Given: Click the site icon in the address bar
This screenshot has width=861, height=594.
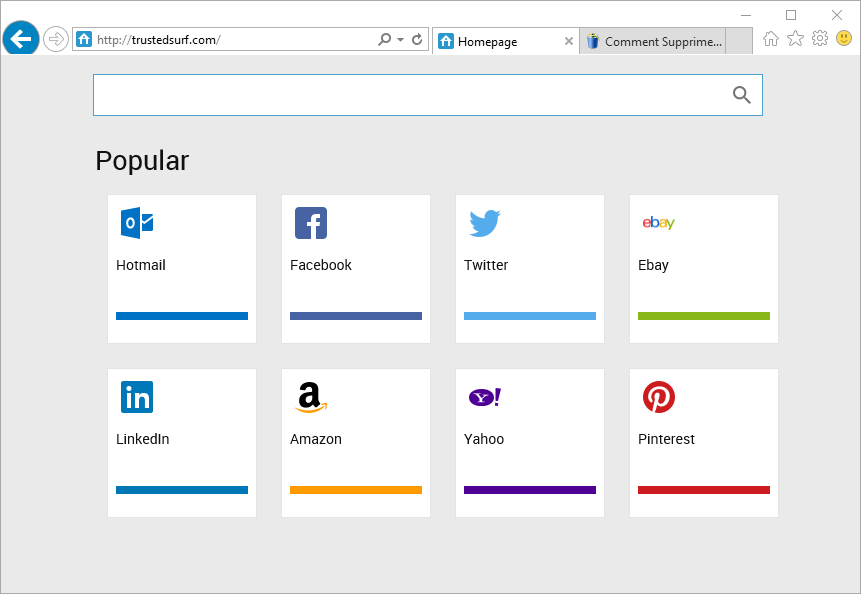Looking at the screenshot, I should pos(84,40).
